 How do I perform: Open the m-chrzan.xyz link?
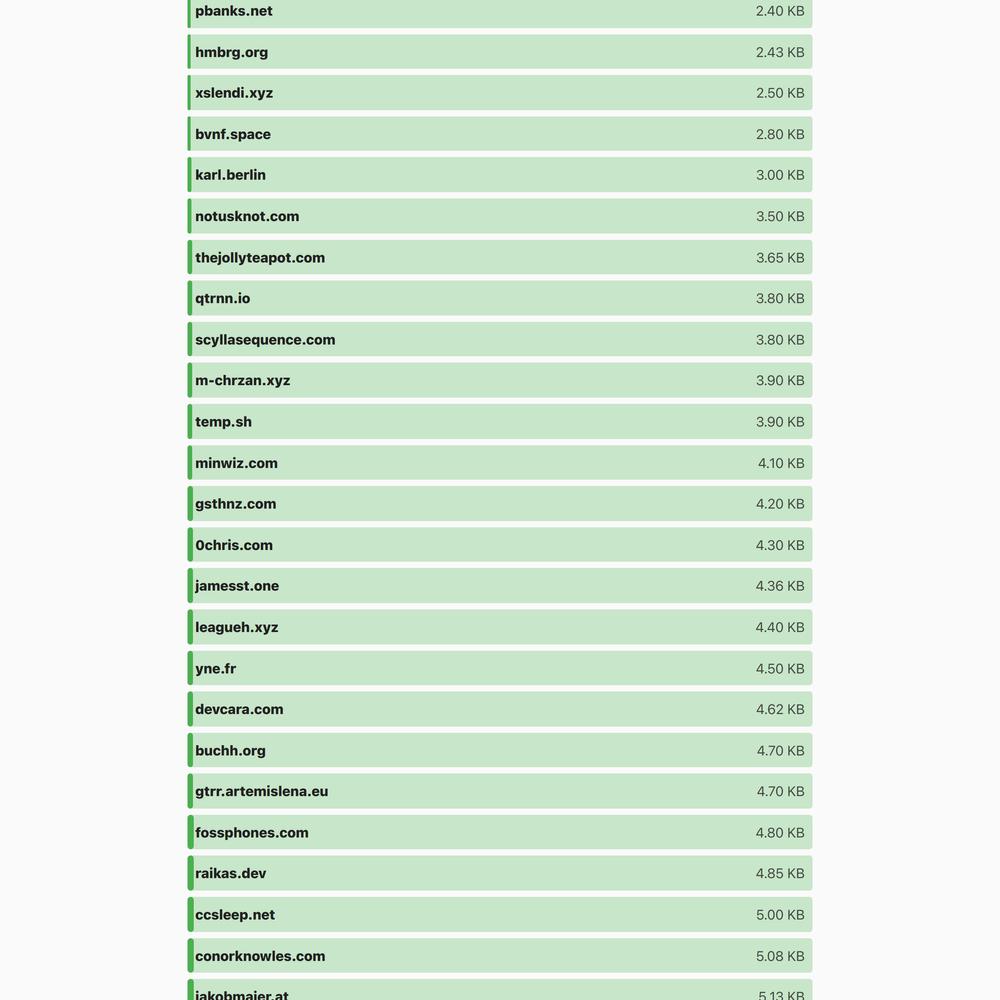242,381
